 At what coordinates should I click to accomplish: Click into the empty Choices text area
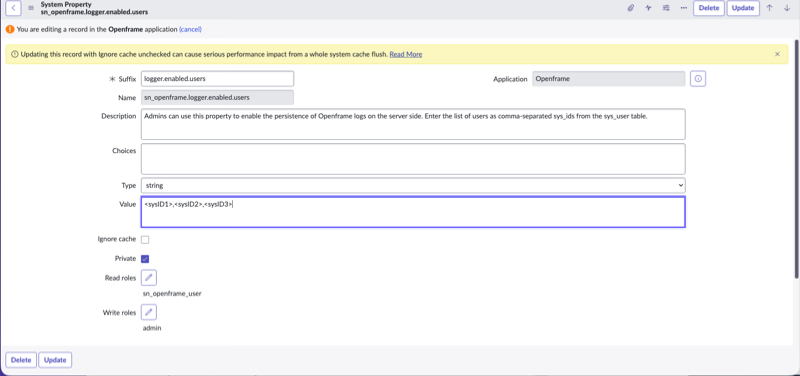pos(413,159)
